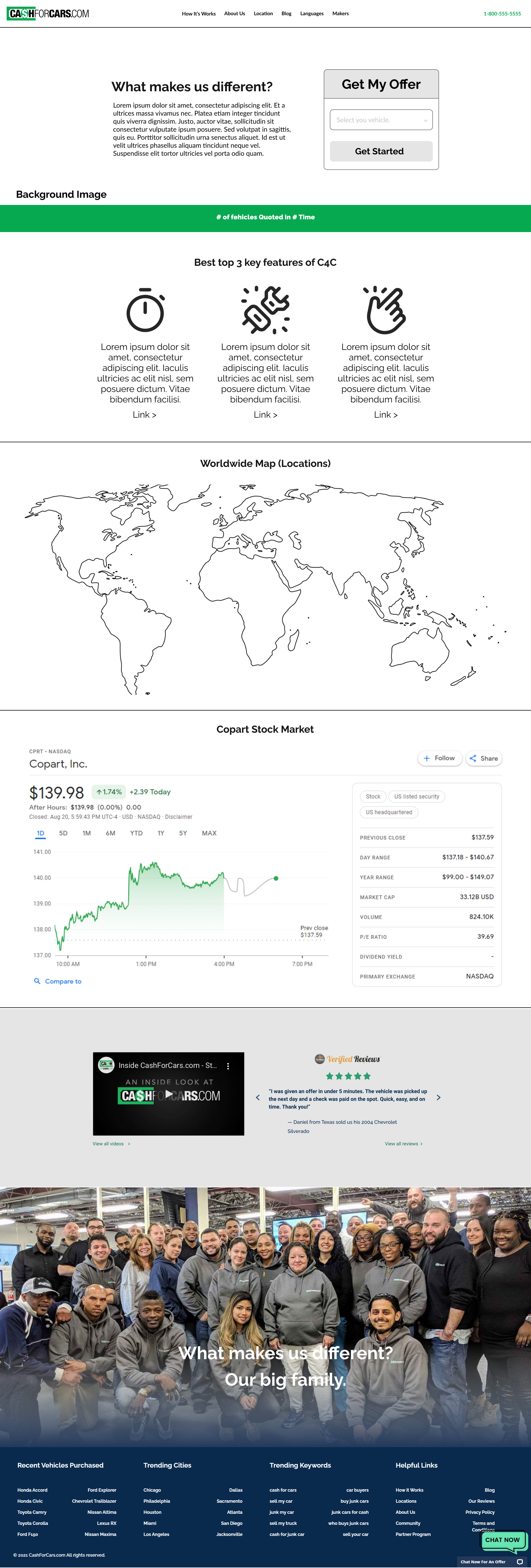Image resolution: width=531 pixels, height=1568 pixels.
Task: Click the snapping fingers feature icon
Action: (x=386, y=310)
